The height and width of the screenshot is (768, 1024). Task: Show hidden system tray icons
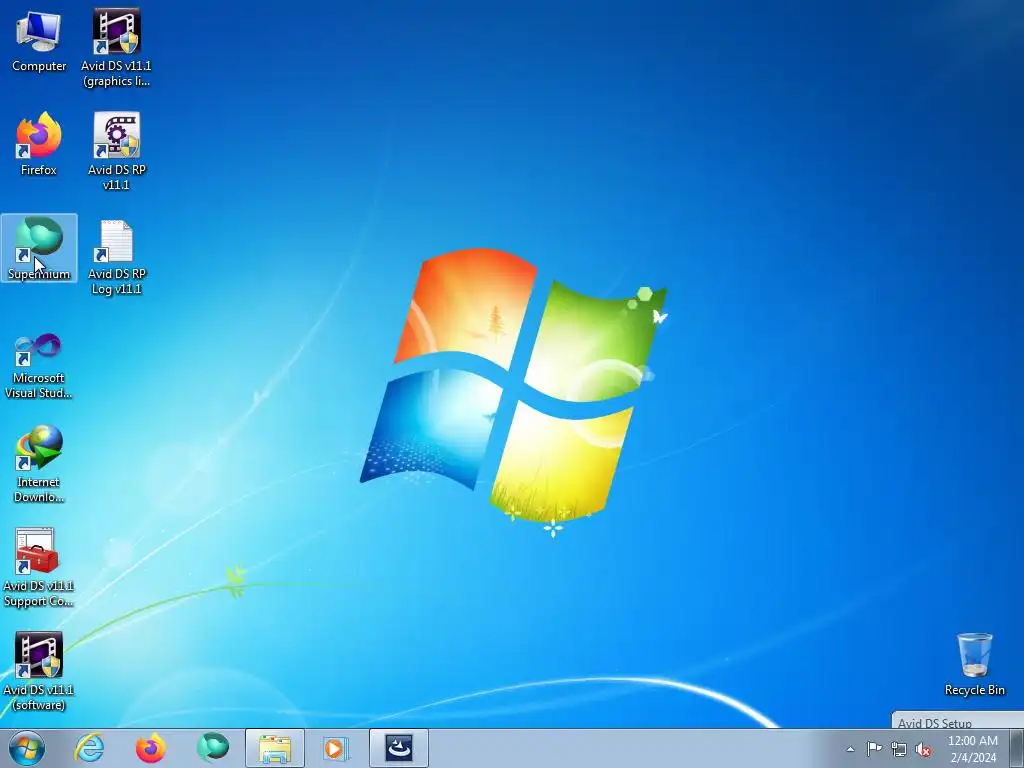(850, 749)
